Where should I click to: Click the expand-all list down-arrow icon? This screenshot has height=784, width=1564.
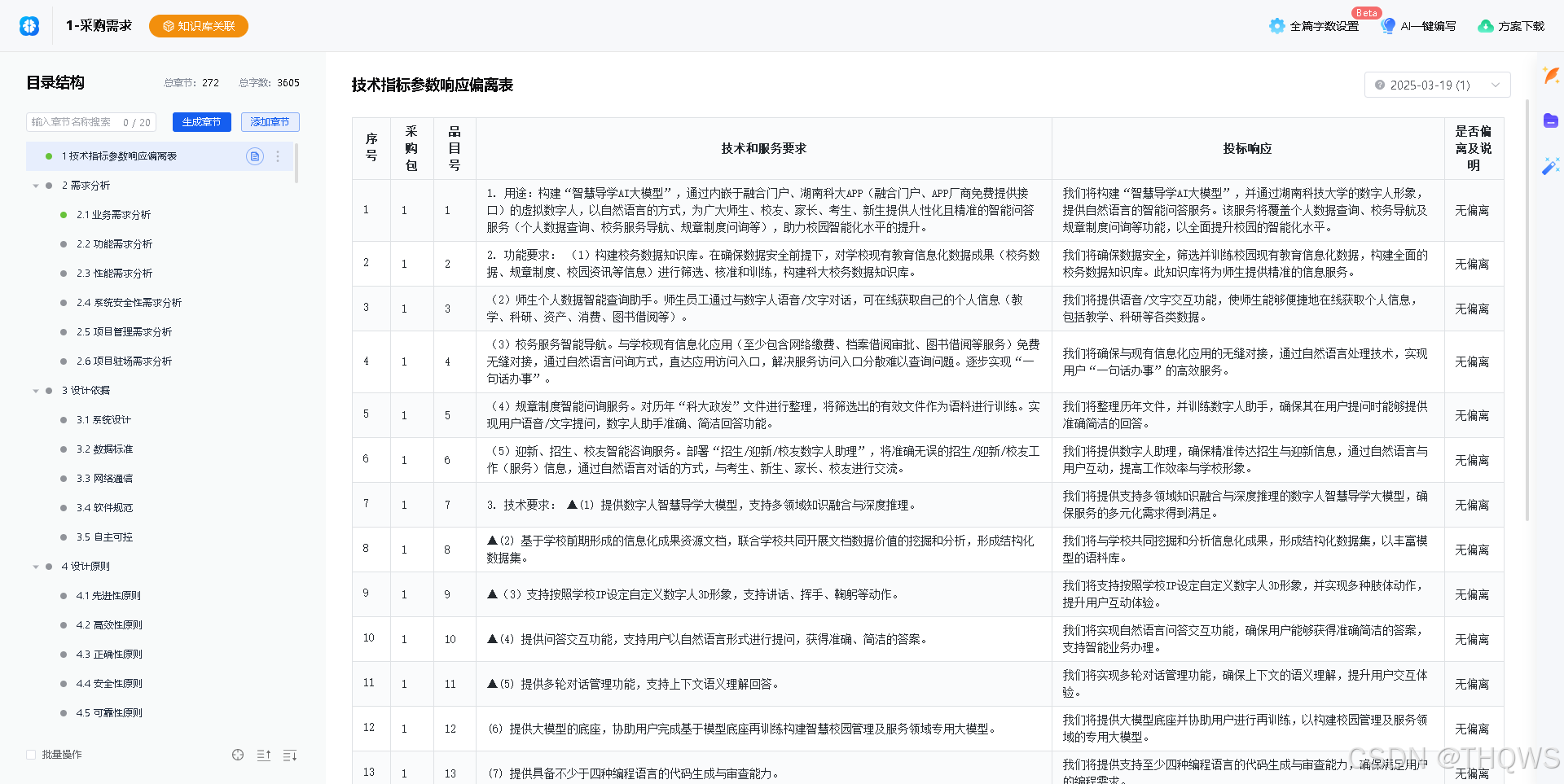(290, 756)
